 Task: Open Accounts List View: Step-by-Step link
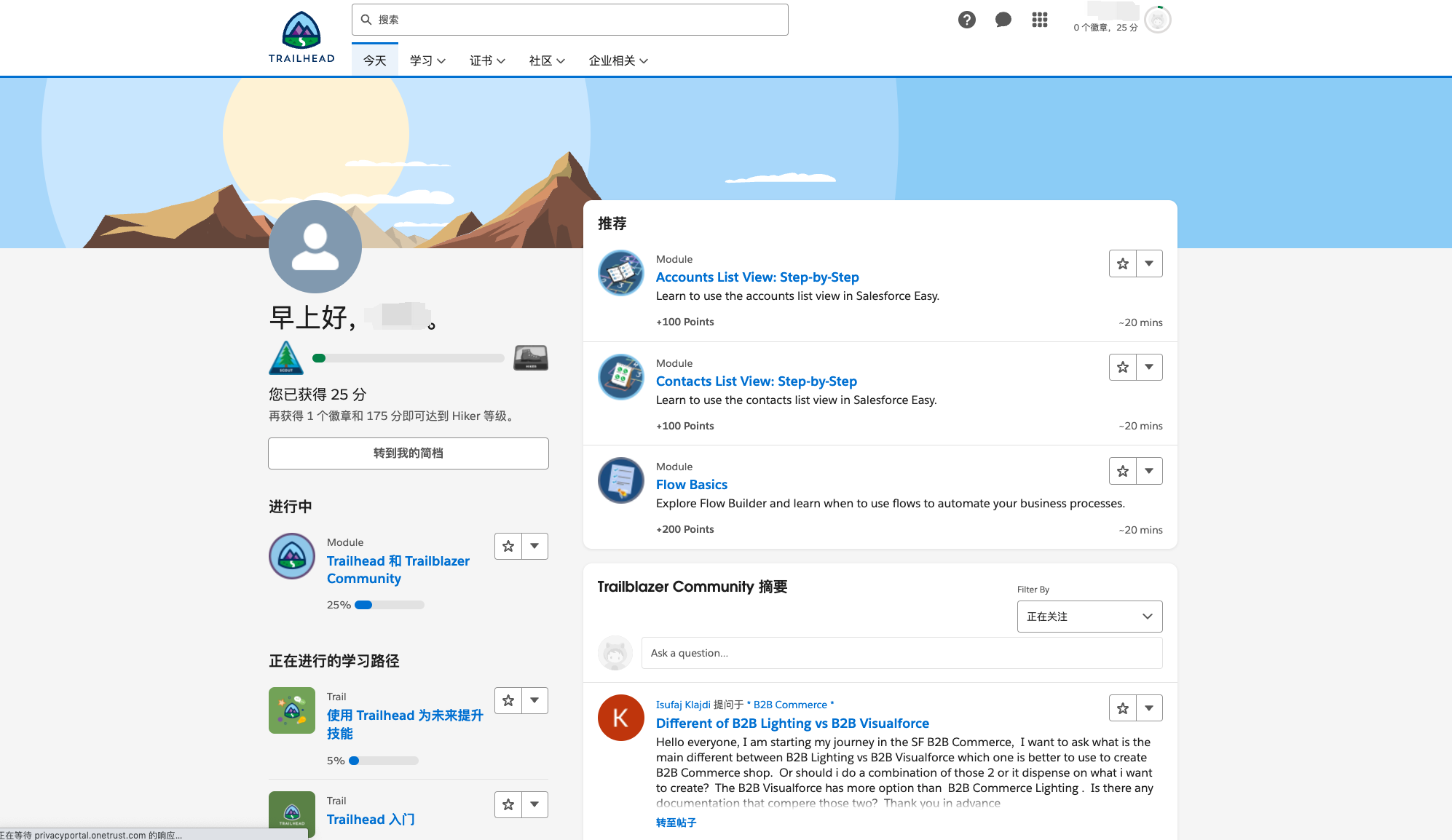pyautogui.click(x=757, y=277)
